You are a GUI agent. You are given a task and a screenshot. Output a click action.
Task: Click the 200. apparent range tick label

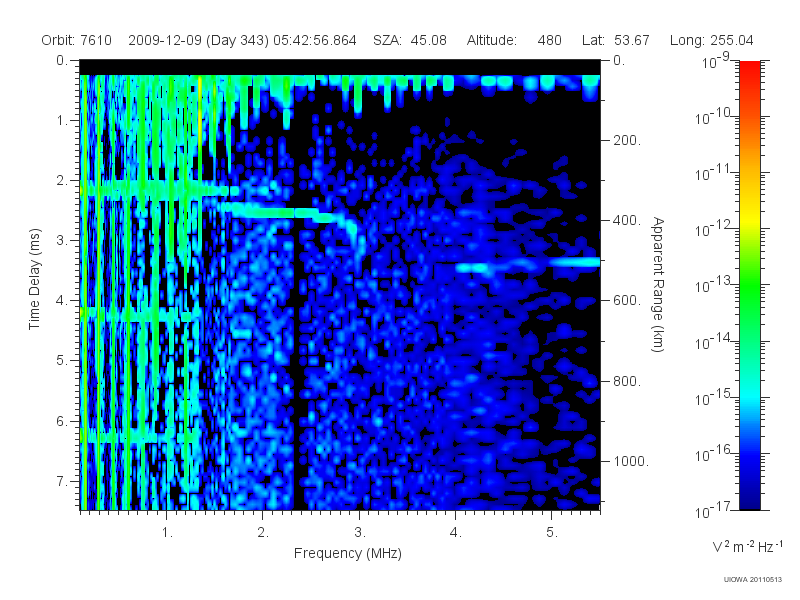pyautogui.click(x=627, y=140)
